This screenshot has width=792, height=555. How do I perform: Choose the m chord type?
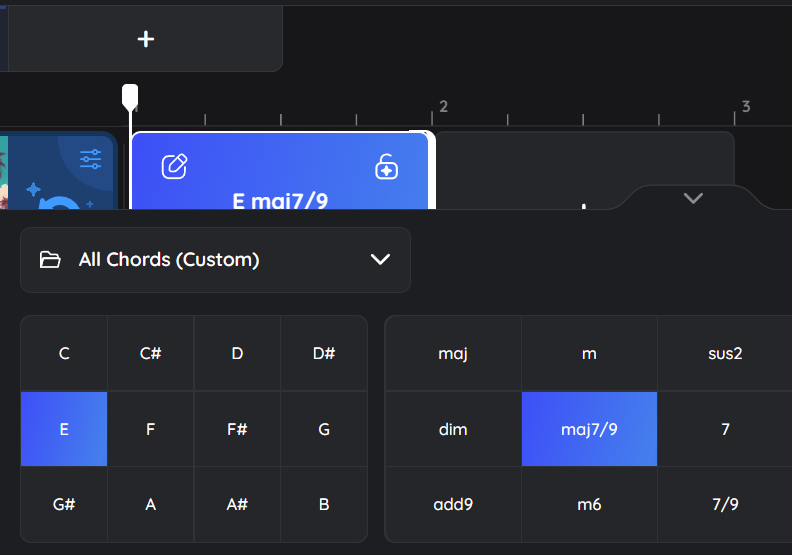click(589, 353)
